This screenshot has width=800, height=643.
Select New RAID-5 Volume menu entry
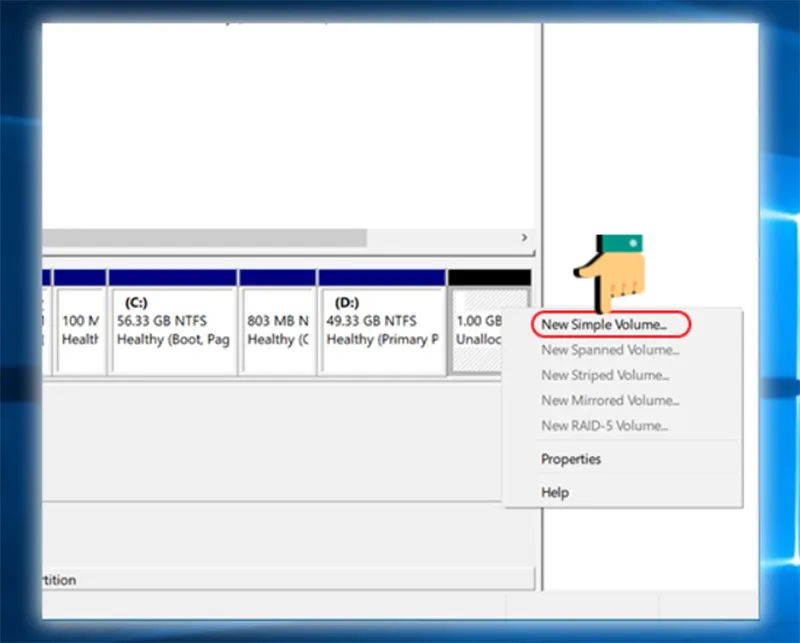[604, 426]
